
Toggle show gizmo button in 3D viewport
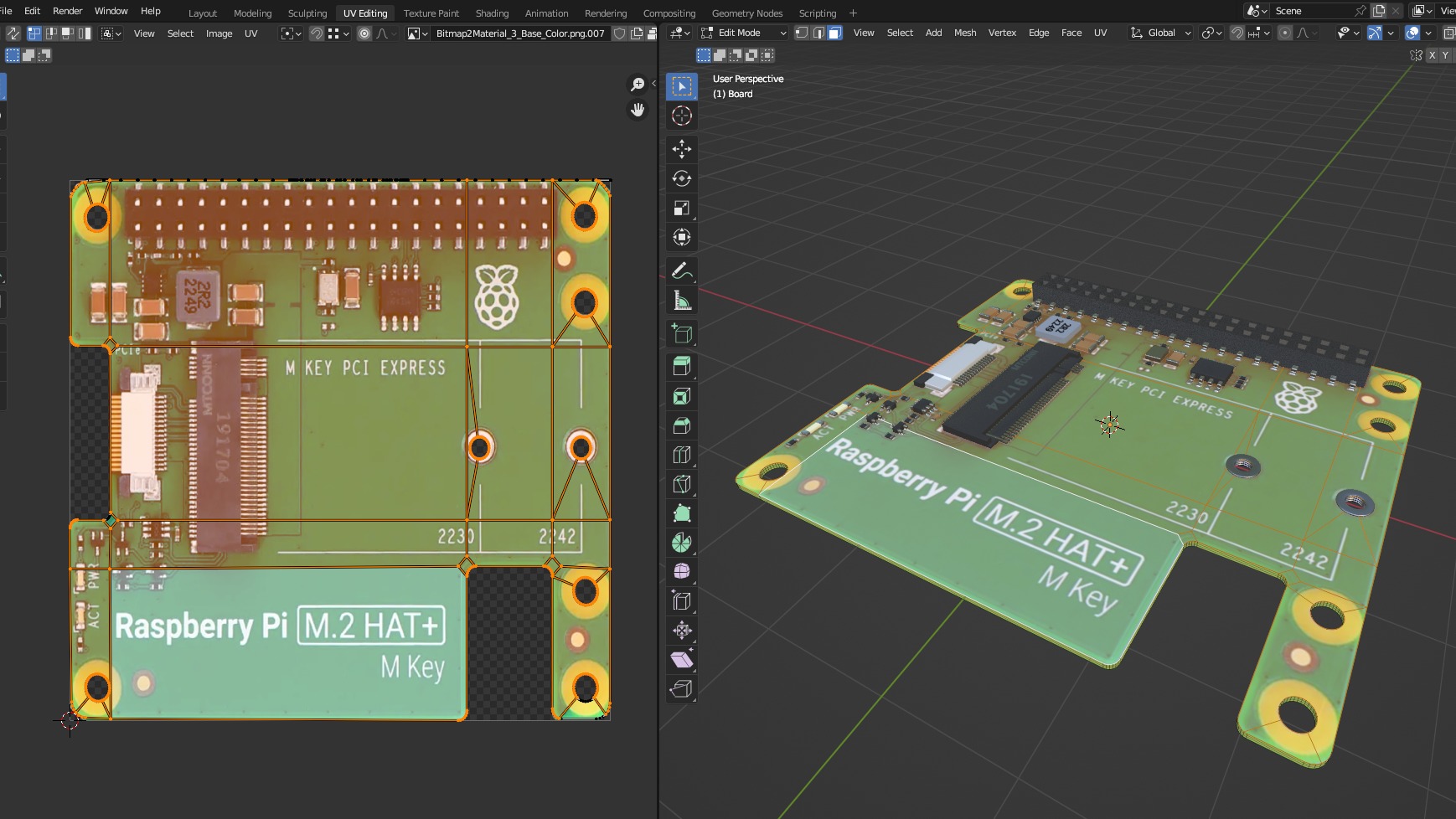(1375, 33)
